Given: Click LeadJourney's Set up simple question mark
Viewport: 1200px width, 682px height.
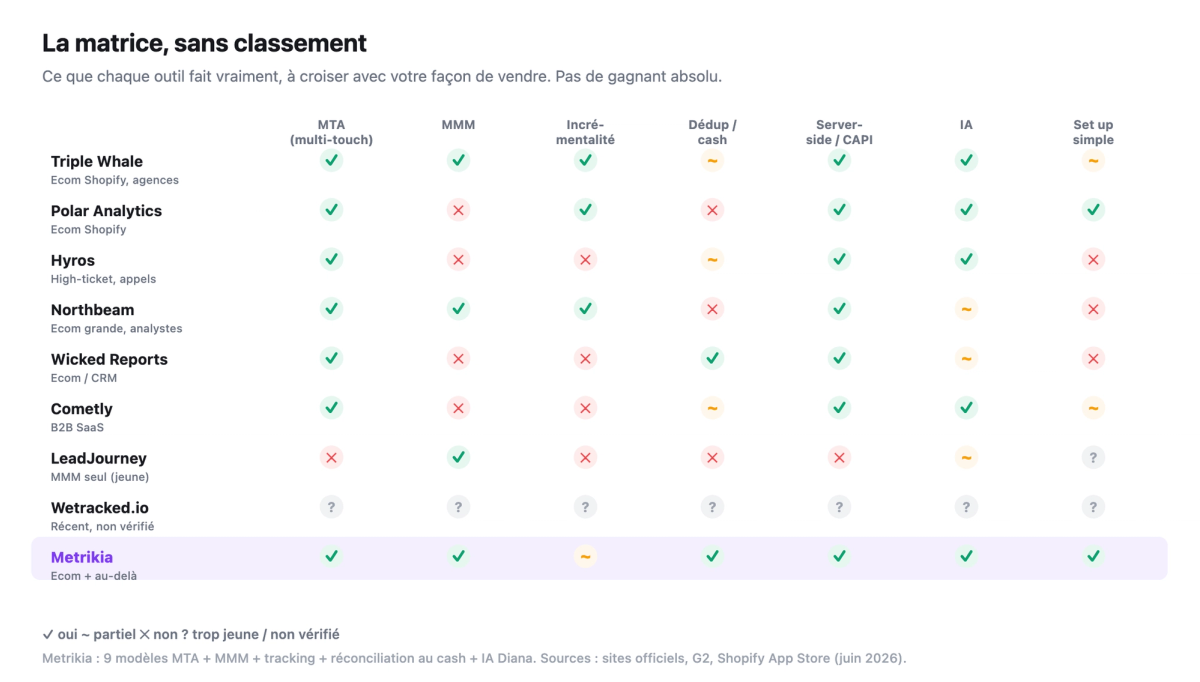Looking at the screenshot, I should pyautogui.click(x=1093, y=457).
